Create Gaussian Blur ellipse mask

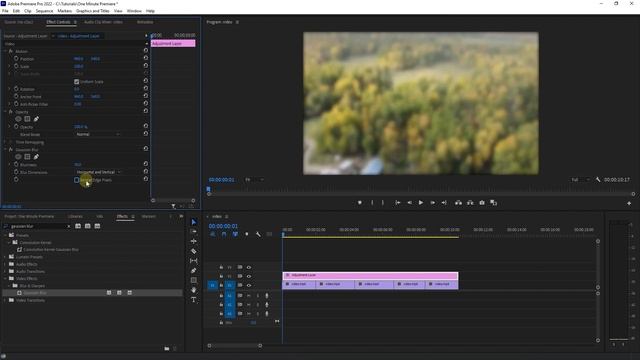(18, 157)
